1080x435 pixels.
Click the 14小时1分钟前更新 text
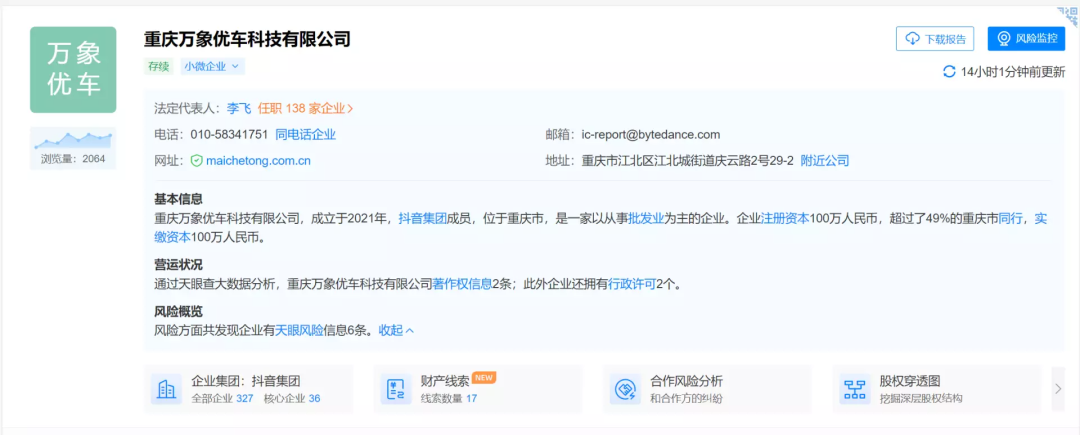[1013, 72]
